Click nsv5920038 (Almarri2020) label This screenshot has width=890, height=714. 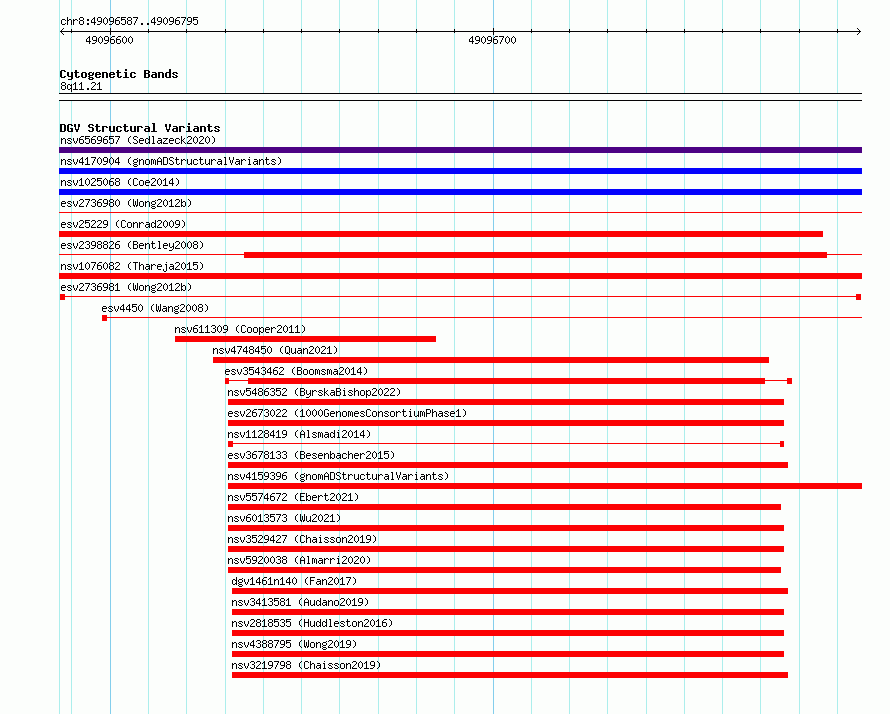299,560
